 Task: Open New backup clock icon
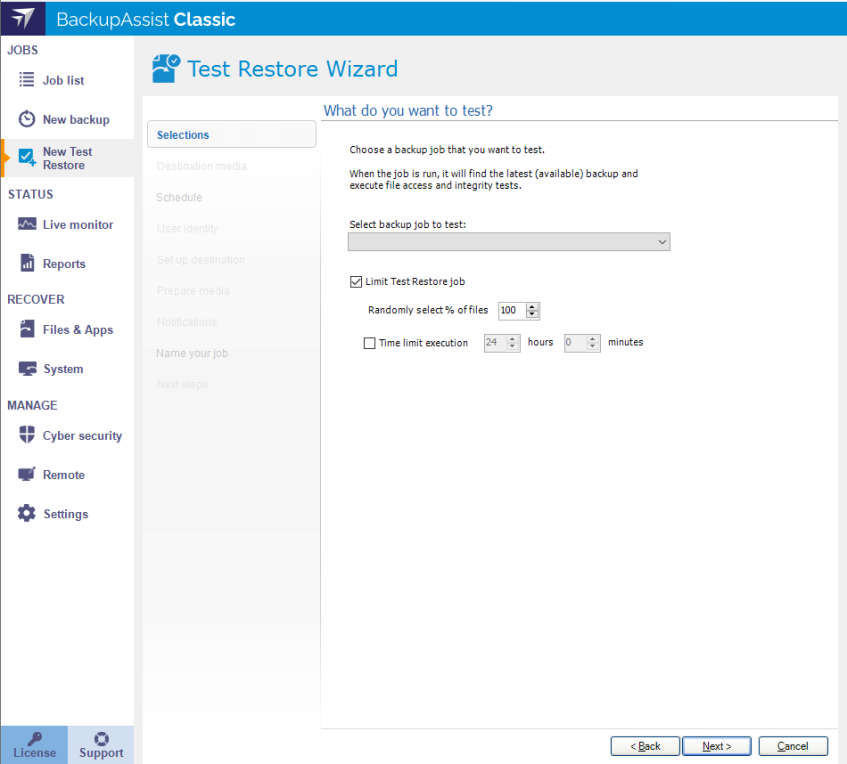point(27,119)
